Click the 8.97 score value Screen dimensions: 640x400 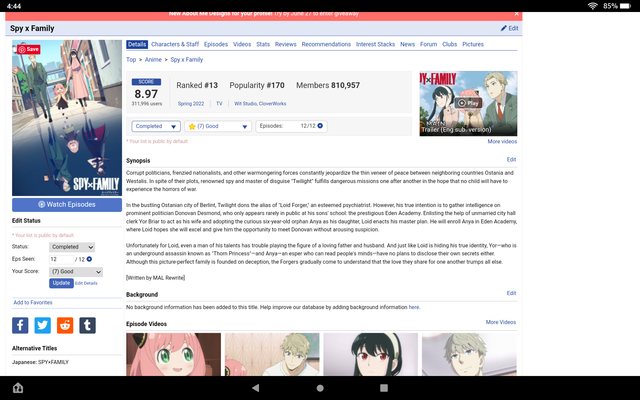[146, 94]
